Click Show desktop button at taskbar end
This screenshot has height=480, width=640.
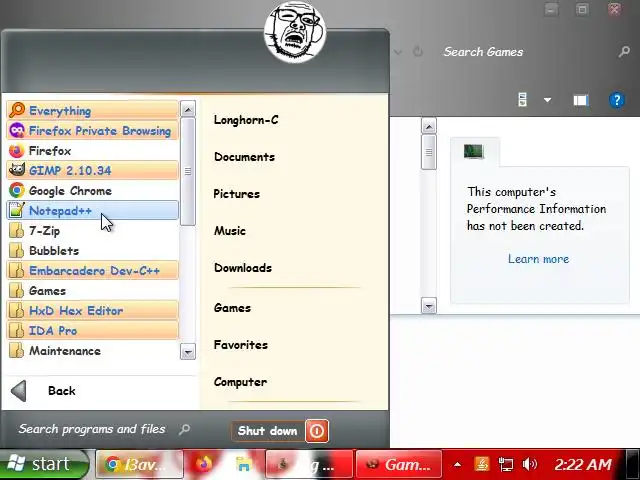pyautogui.click(x=633, y=464)
